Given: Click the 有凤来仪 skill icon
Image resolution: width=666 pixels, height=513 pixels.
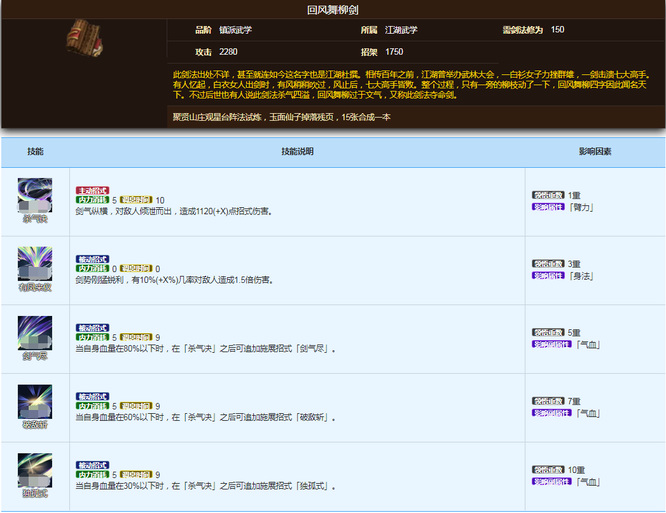Looking at the screenshot, I should click(x=35, y=263).
